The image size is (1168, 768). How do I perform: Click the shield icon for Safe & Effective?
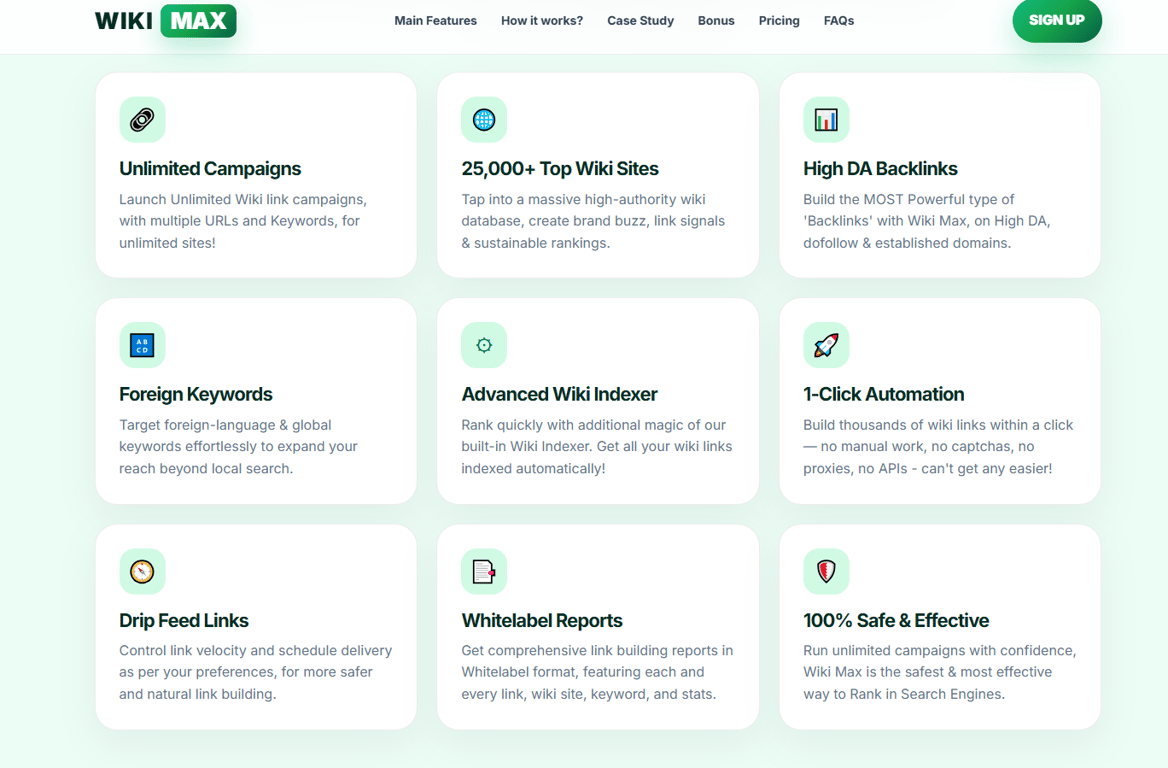(x=826, y=571)
